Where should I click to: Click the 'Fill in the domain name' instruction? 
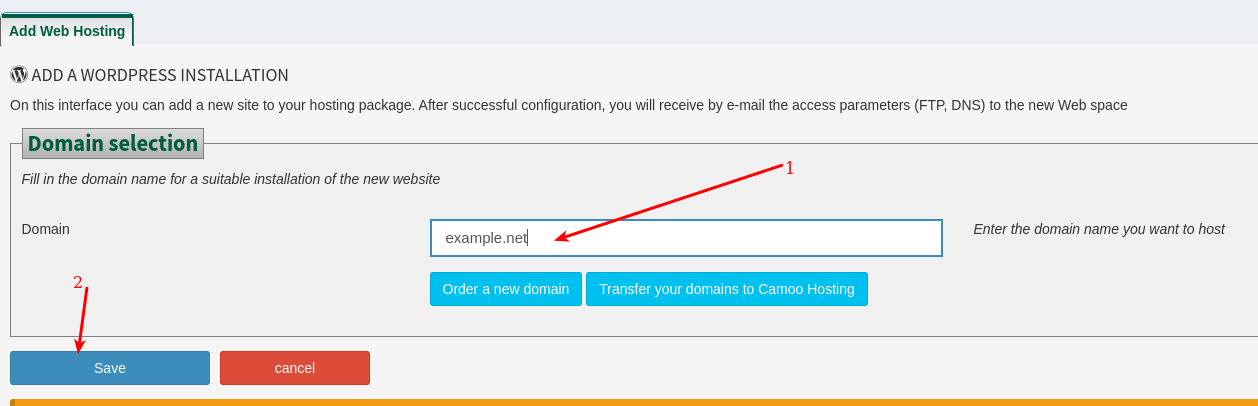(x=231, y=179)
